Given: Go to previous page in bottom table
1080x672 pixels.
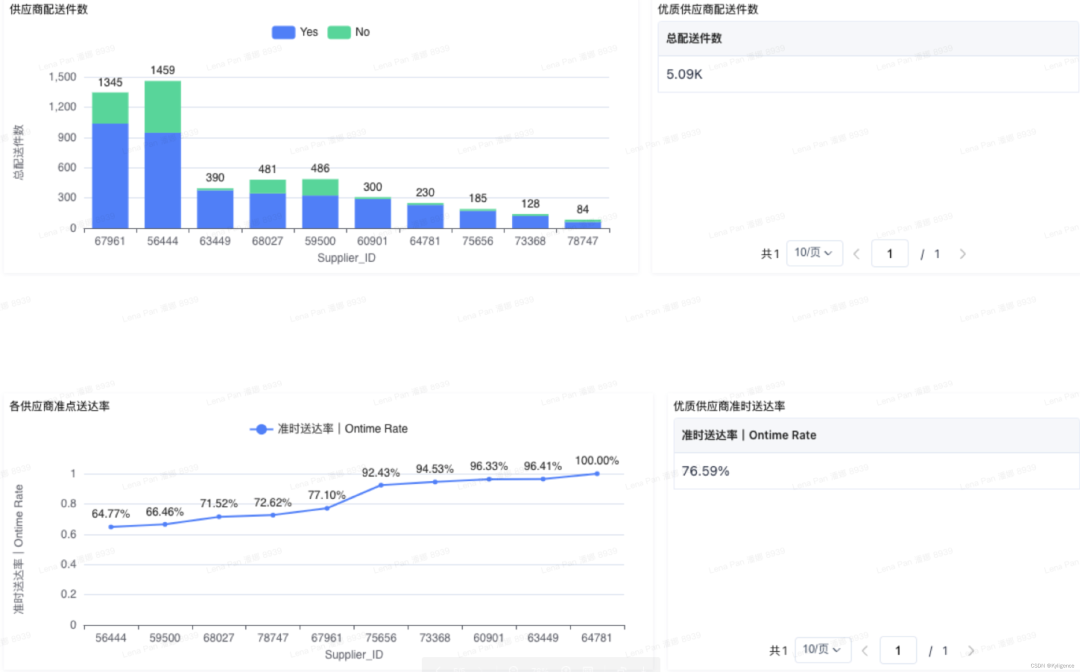Looking at the screenshot, I should 864,651.
